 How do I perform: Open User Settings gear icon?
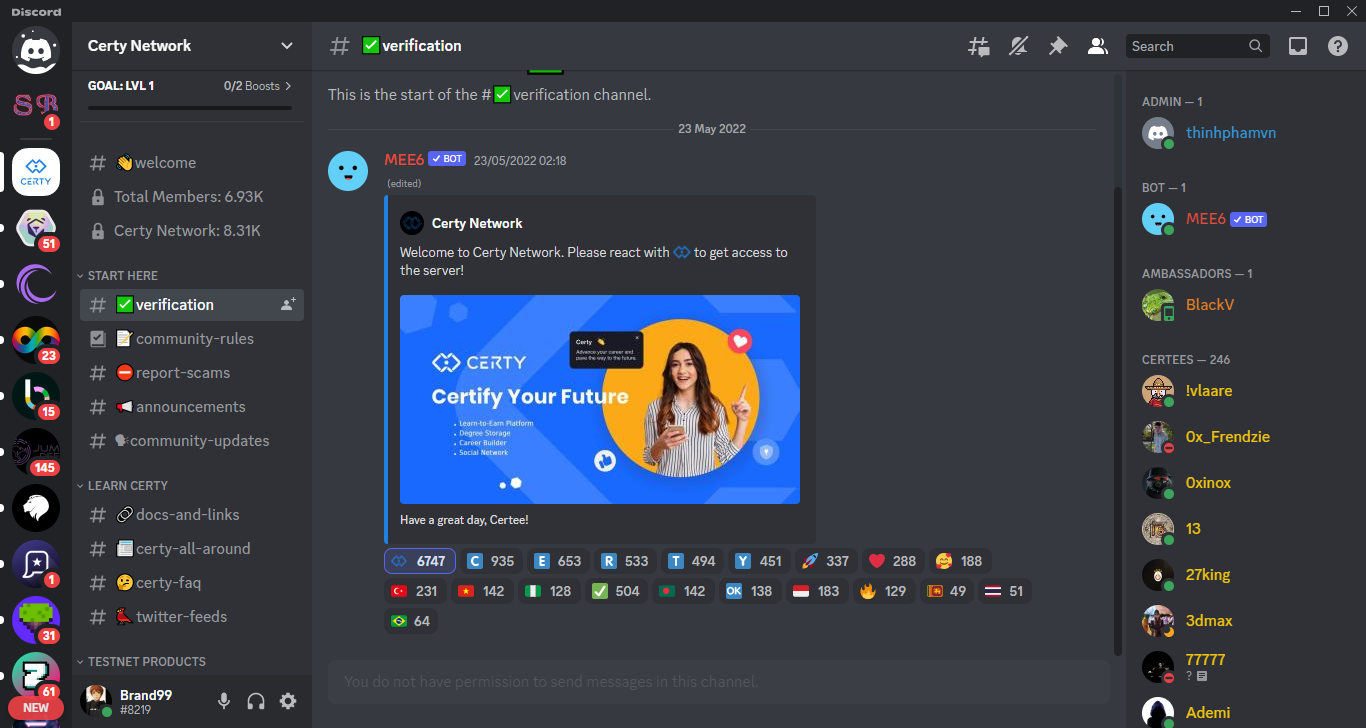click(x=288, y=701)
